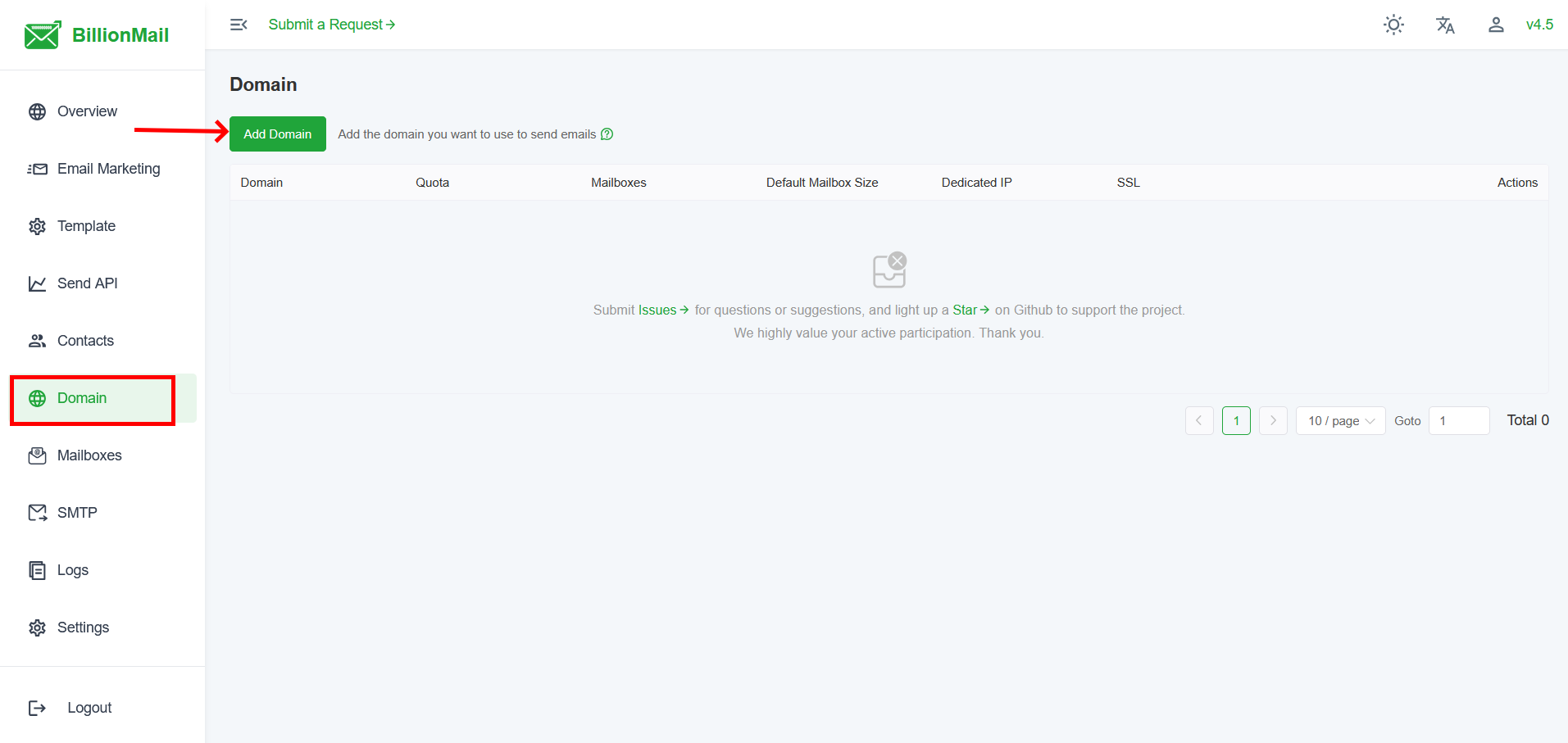Open the Contacts menu item

(x=85, y=341)
